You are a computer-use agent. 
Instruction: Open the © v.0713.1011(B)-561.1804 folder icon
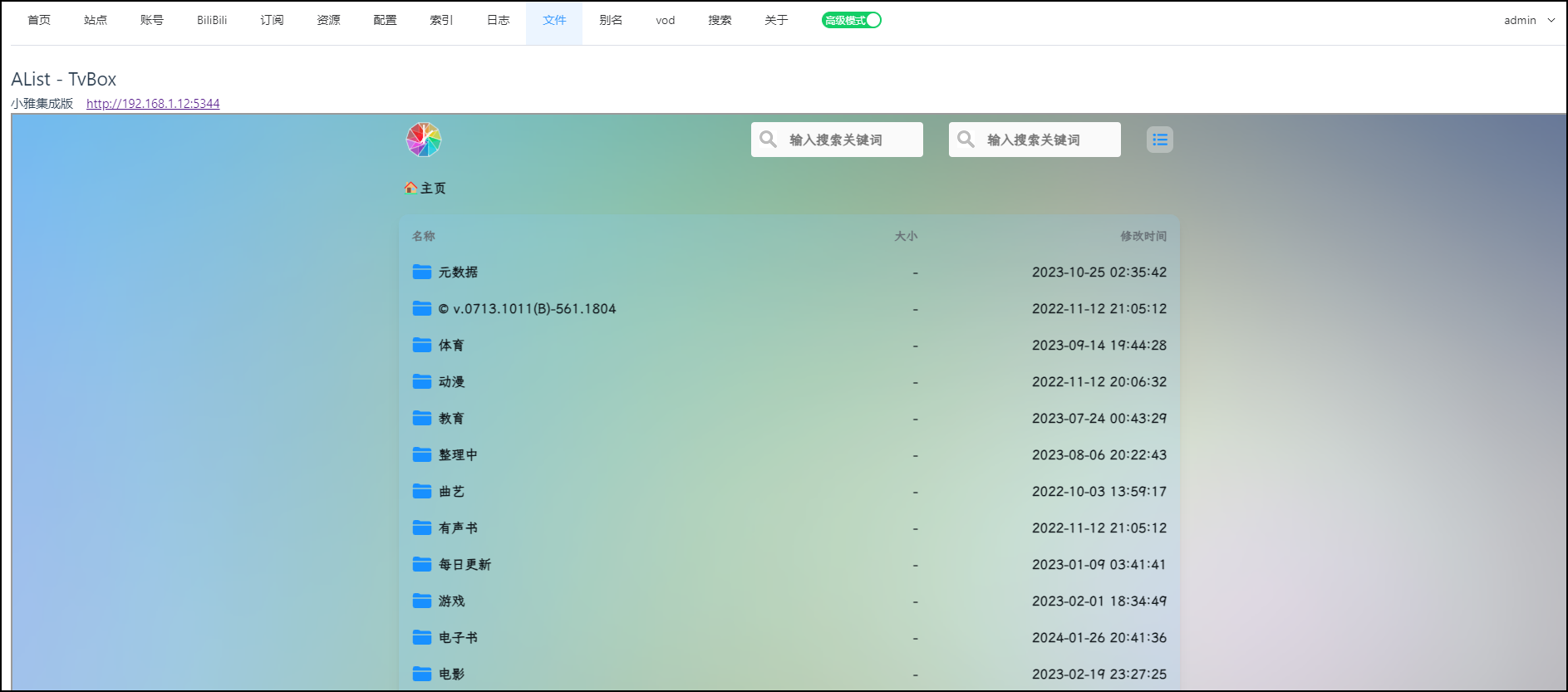[422, 308]
